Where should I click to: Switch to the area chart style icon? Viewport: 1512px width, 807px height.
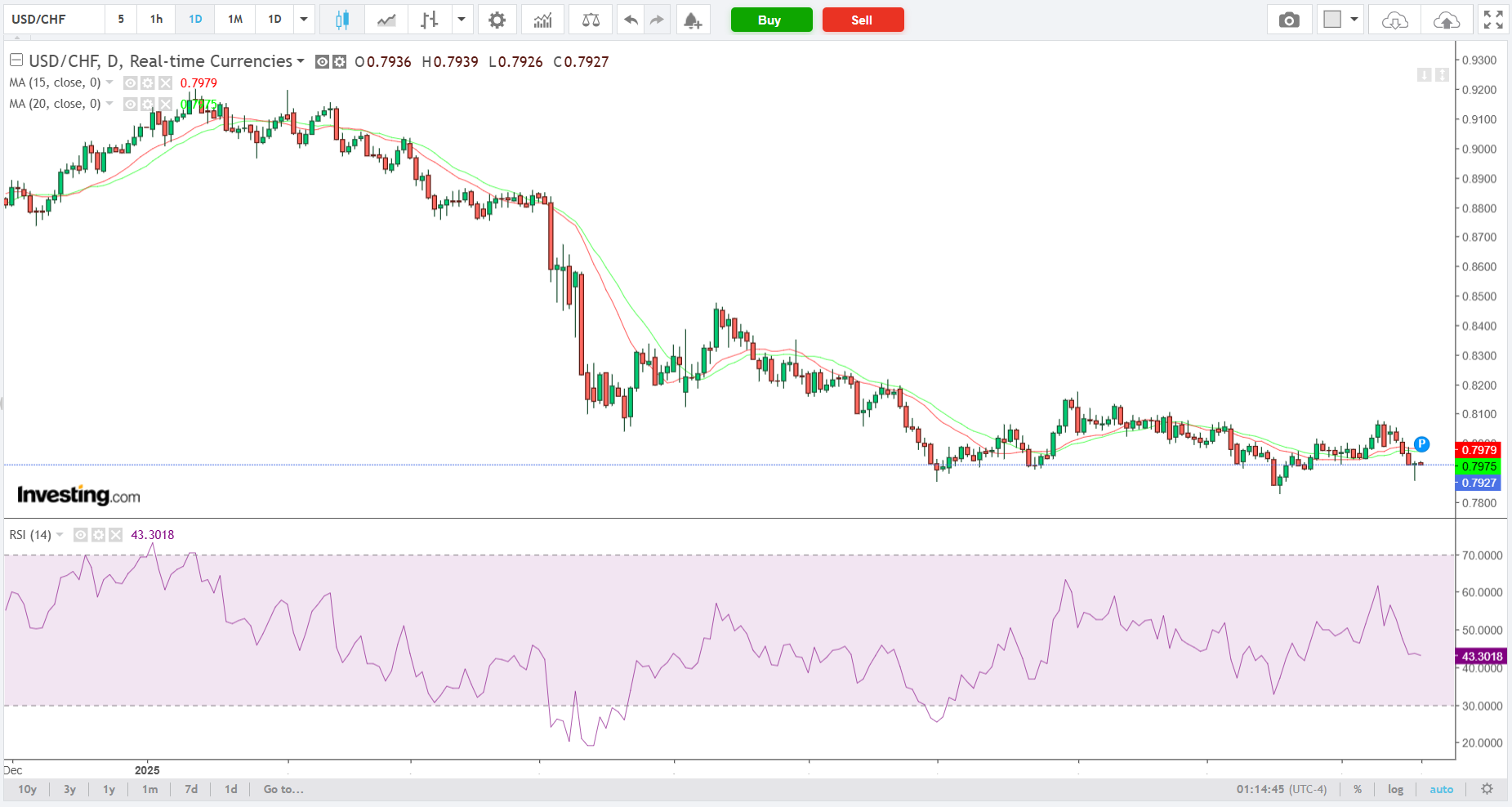pos(386,20)
